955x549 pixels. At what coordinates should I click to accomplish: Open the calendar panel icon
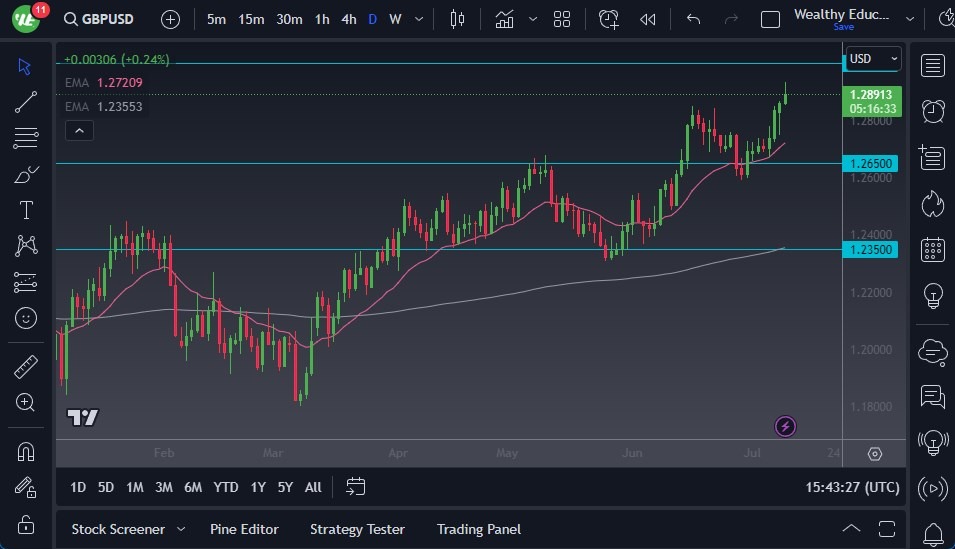coord(932,249)
